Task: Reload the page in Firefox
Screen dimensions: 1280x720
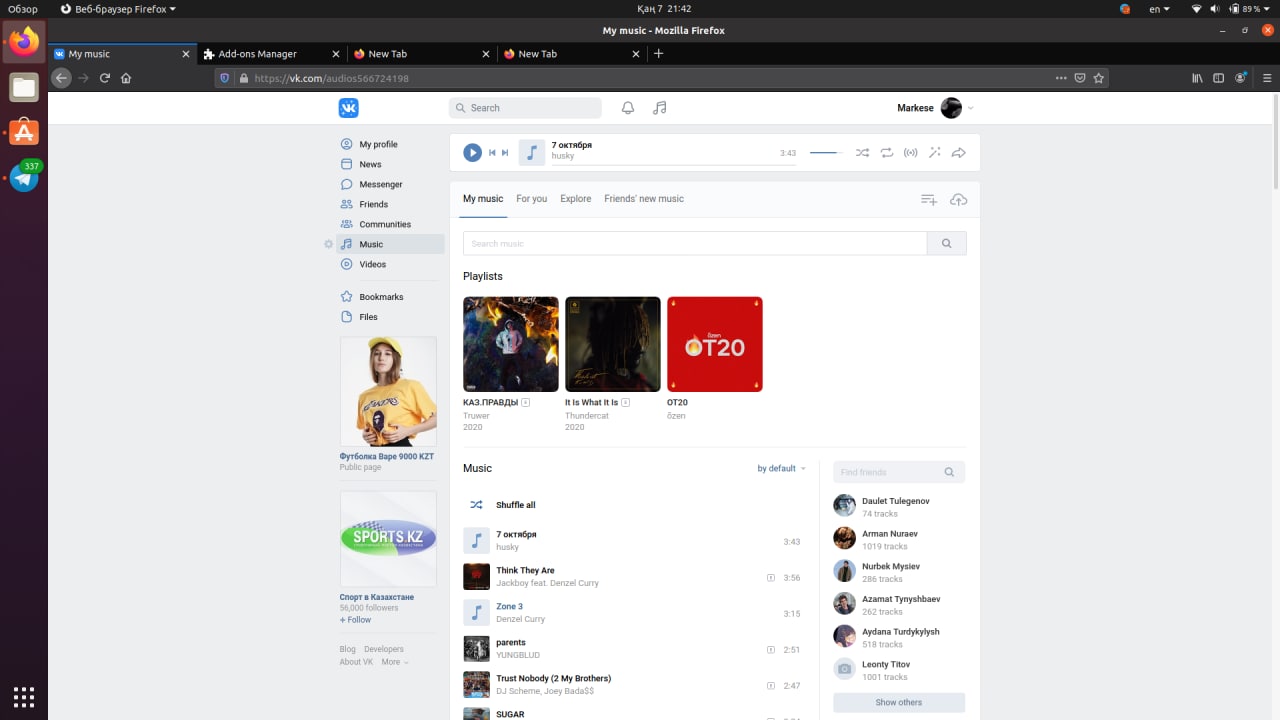Action: click(104, 78)
